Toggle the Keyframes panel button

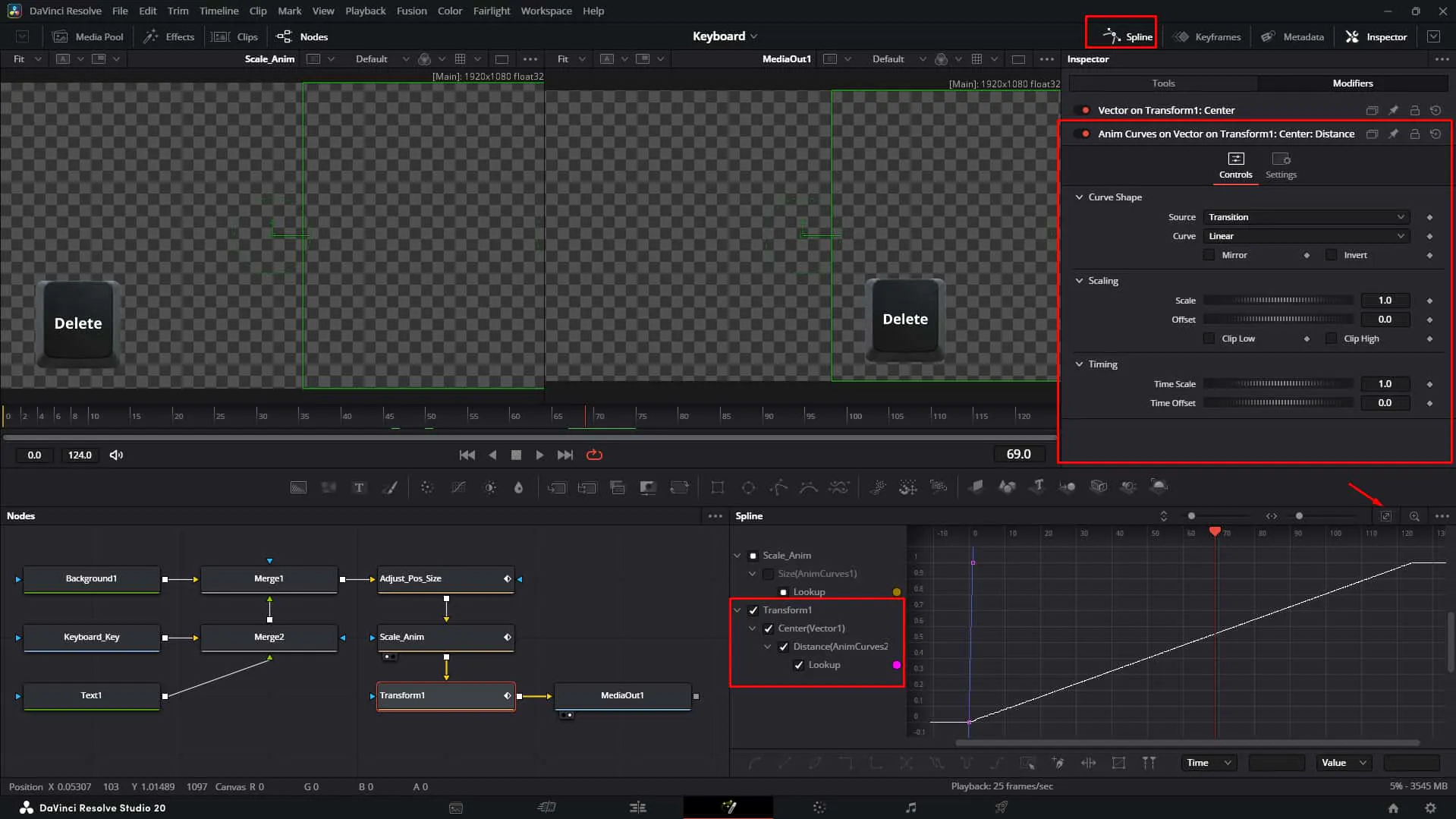[x=1207, y=36]
